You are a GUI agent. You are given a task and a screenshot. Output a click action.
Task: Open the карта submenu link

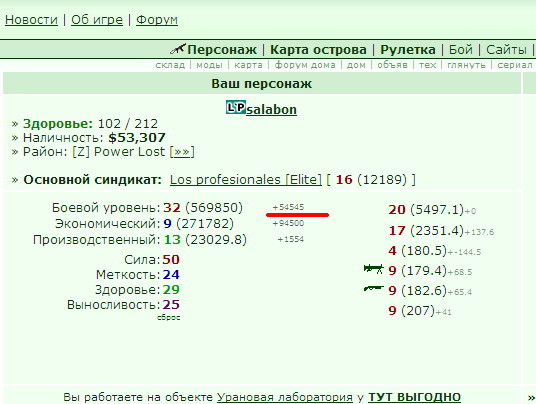249,65
